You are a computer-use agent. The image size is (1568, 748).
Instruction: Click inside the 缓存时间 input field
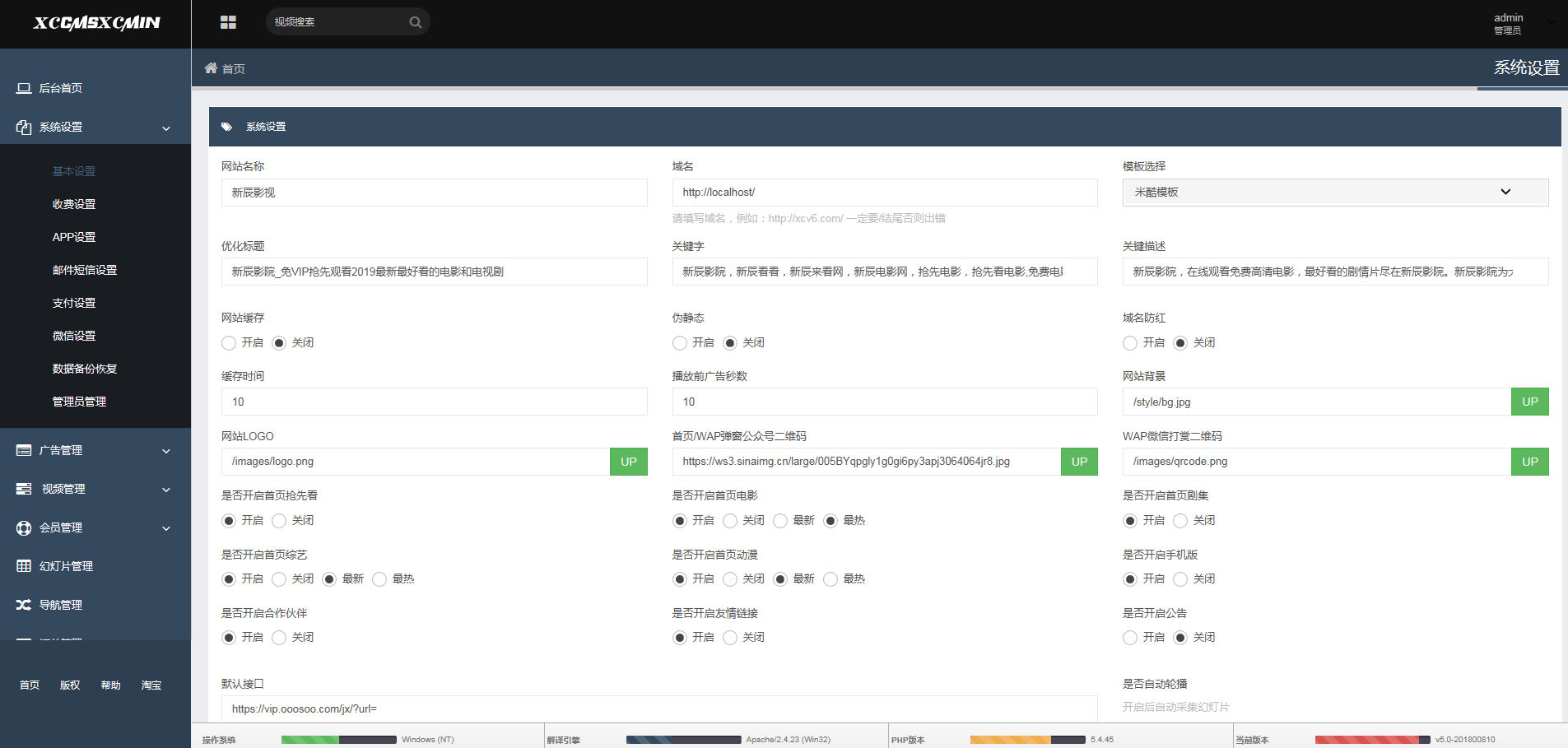pyautogui.click(x=434, y=402)
